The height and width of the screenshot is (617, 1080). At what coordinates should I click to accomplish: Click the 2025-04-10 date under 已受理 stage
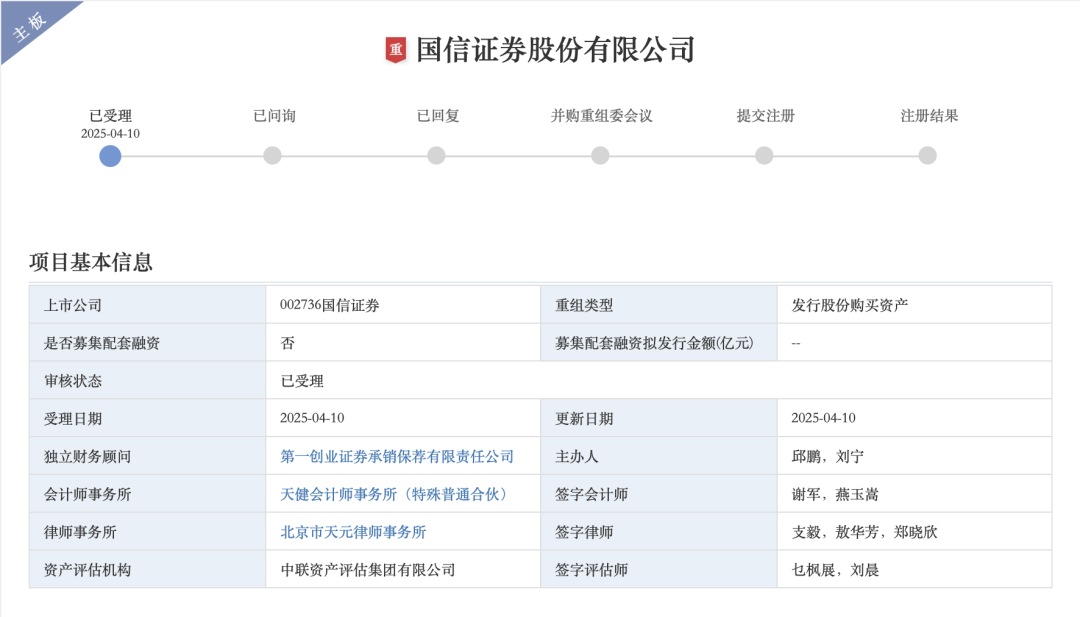pos(110,134)
